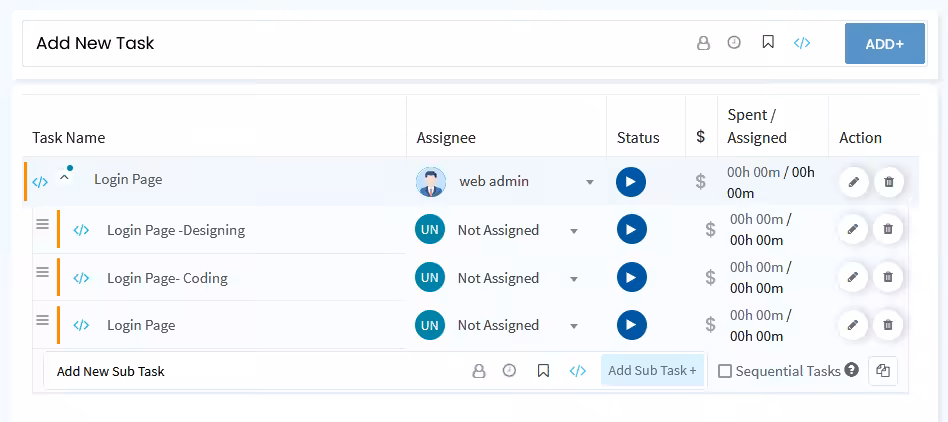The image size is (948, 422).
Task: Start timer for main Login Page task
Action: (x=630, y=182)
